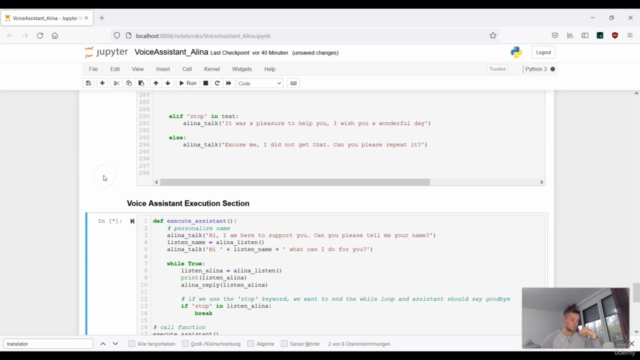The height and width of the screenshot is (360, 640).
Task: Click the Jupyter logo
Action: click(x=106, y=52)
